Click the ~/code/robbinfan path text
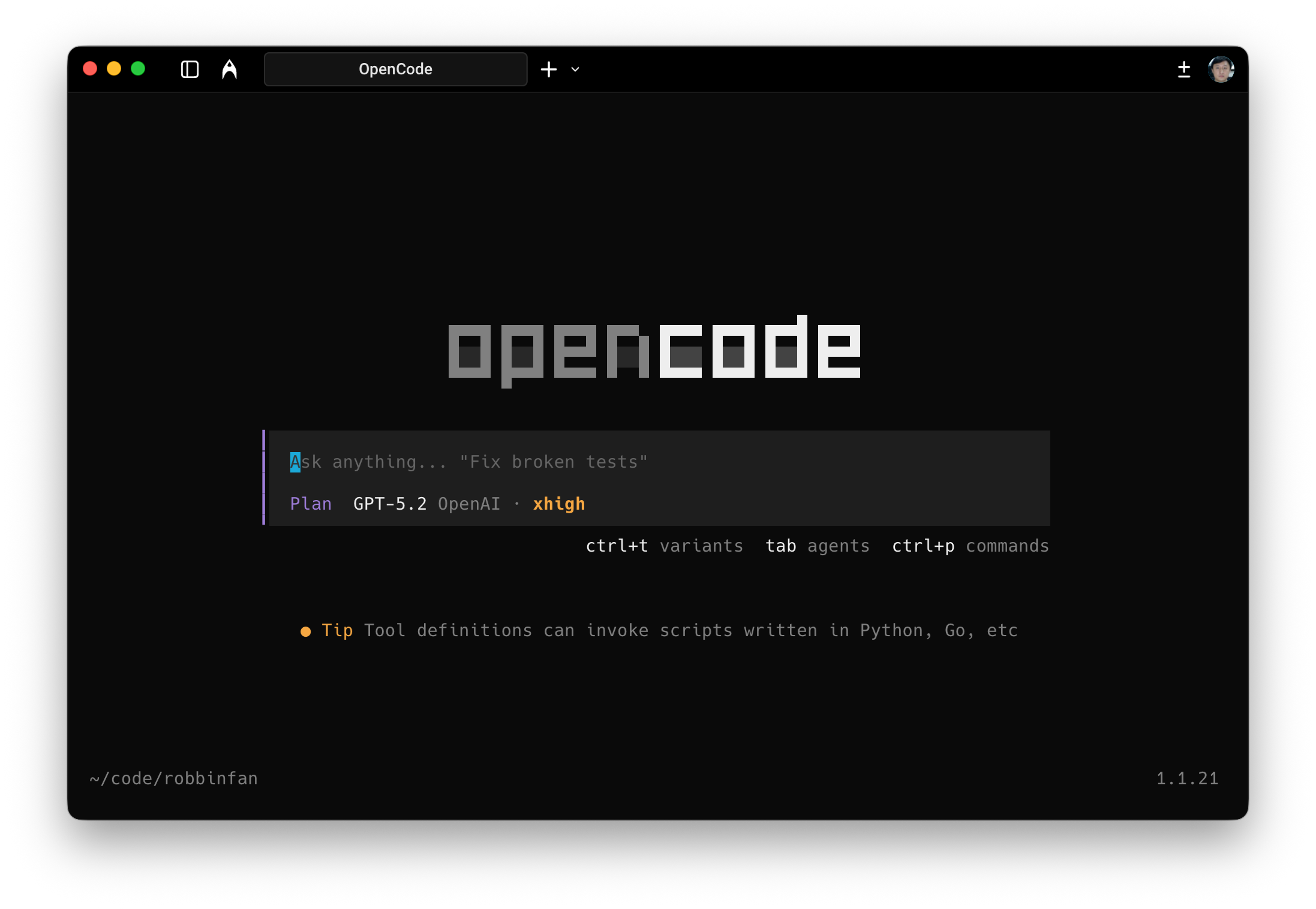 click(x=173, y=778)
